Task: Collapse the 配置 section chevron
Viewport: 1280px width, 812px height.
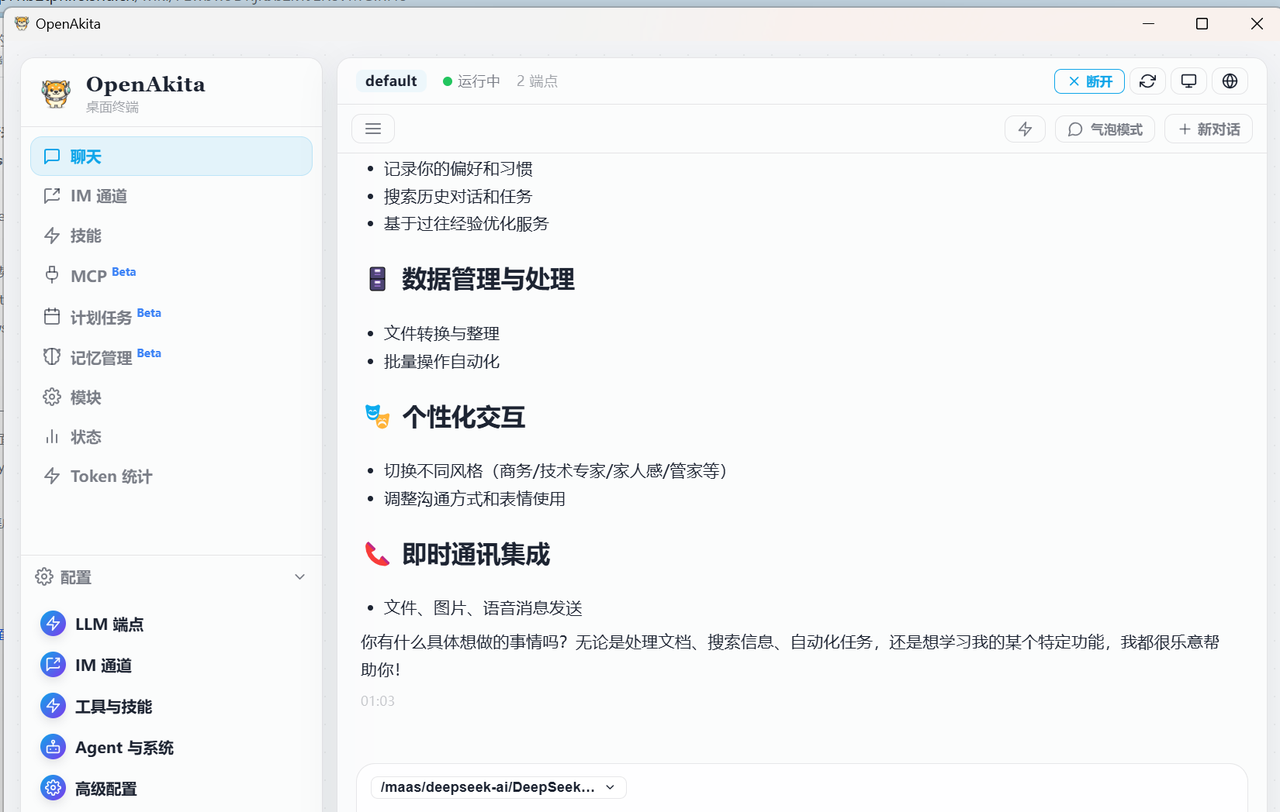Action: coord(299,577)
